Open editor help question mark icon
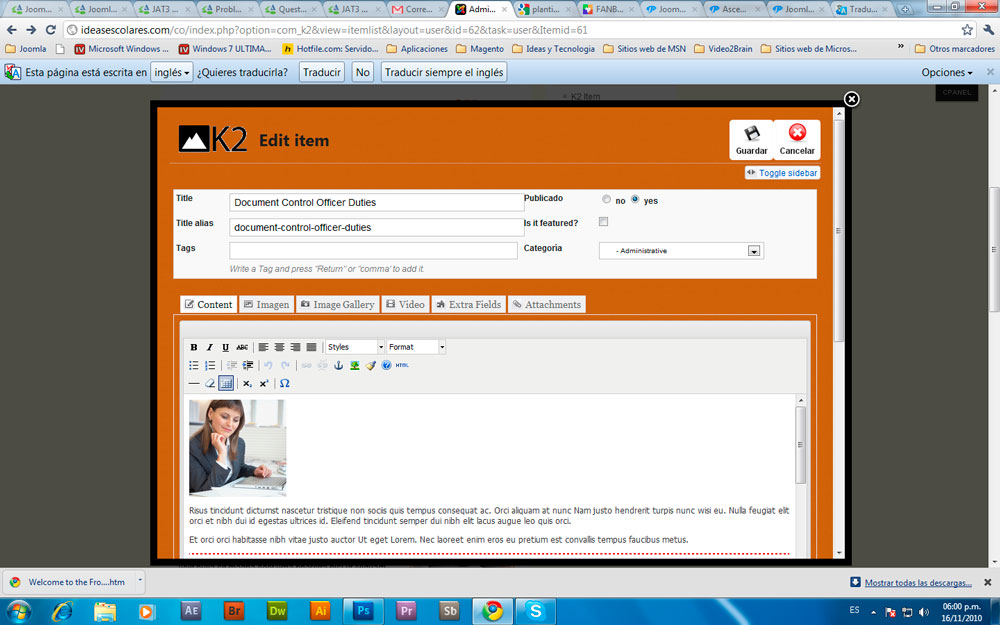 386,365
